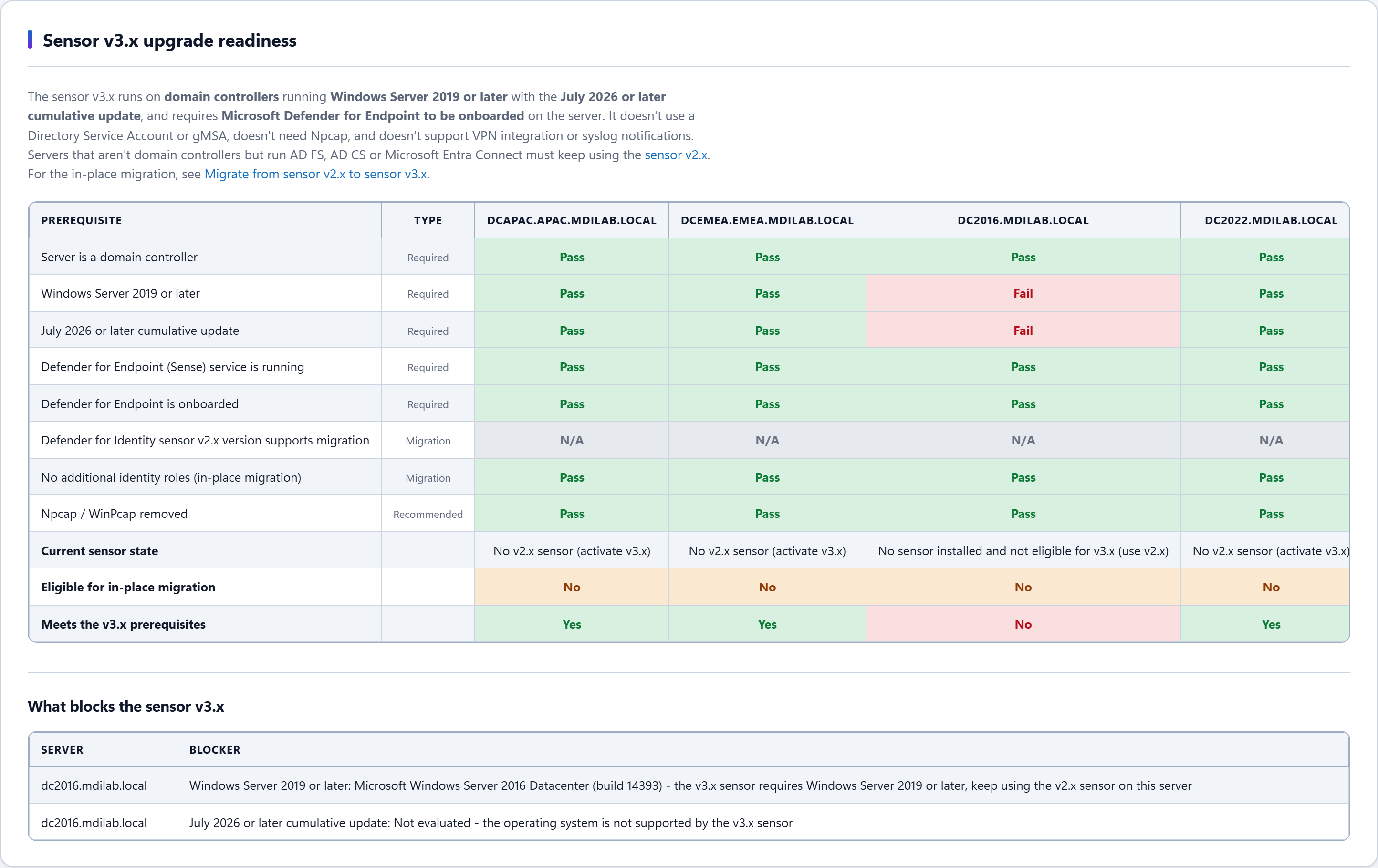Click DCAPAC 'Yes' meets prerequisites cell
The image size is (1378, 868).
click(572, 624)
